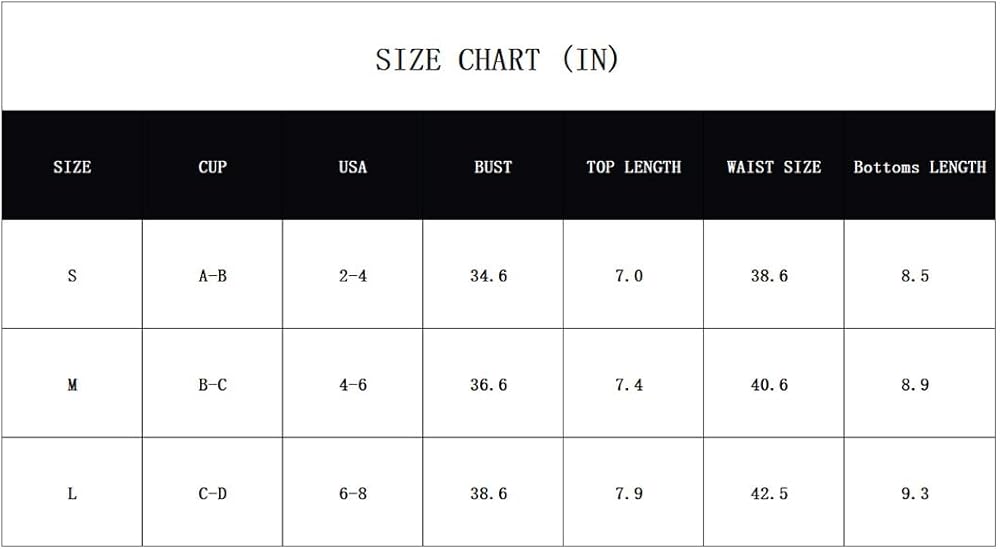Click the USA column header
1000x549 pixels.
tap(353, 167)
